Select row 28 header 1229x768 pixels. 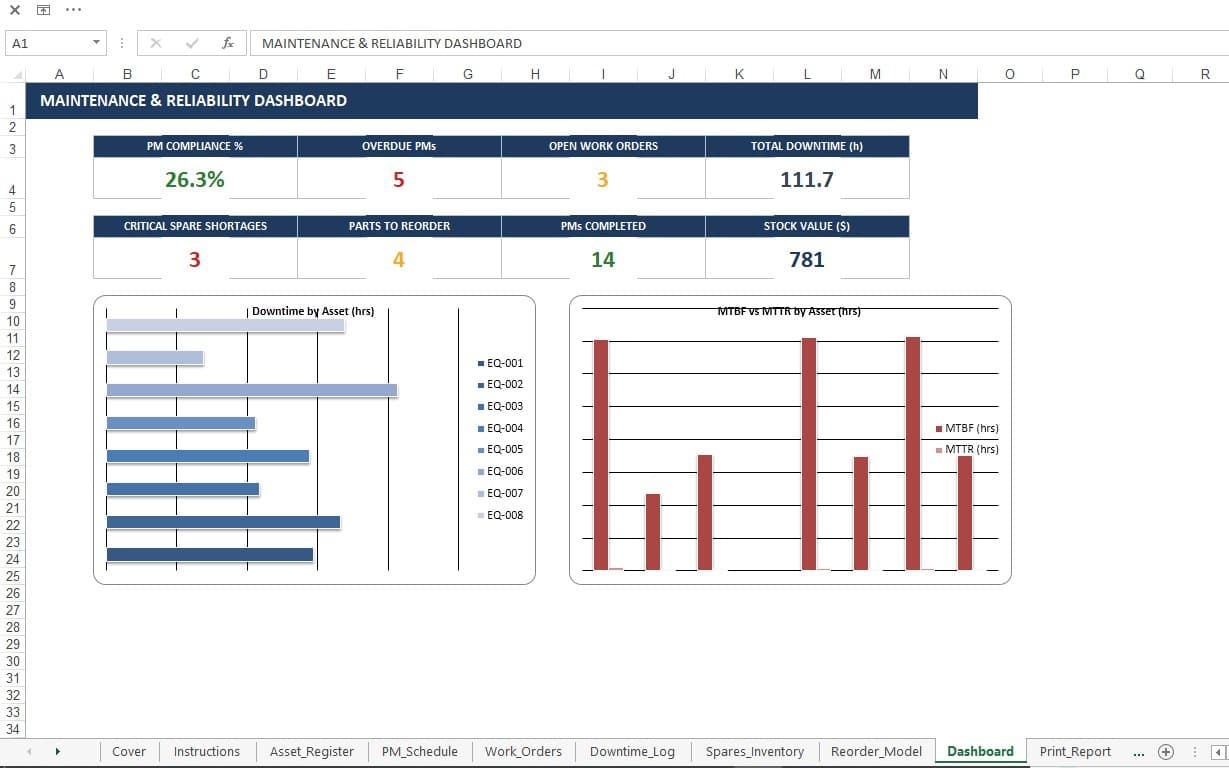click(12, 627)
